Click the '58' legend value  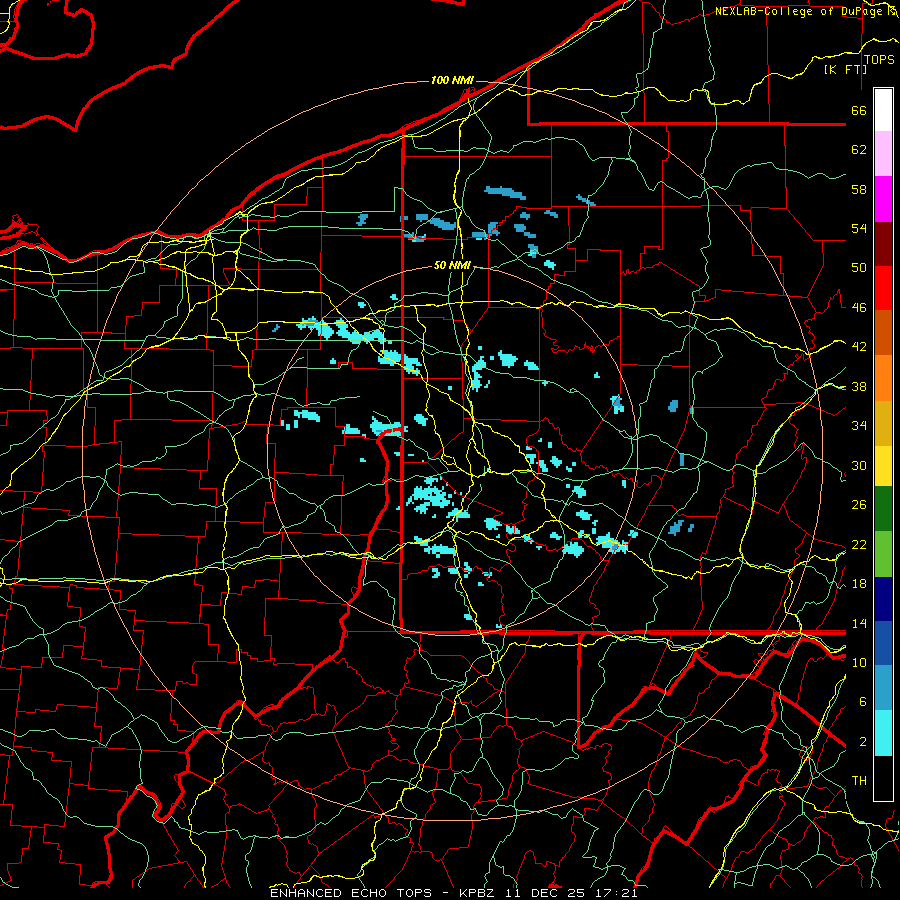(859, 189)
